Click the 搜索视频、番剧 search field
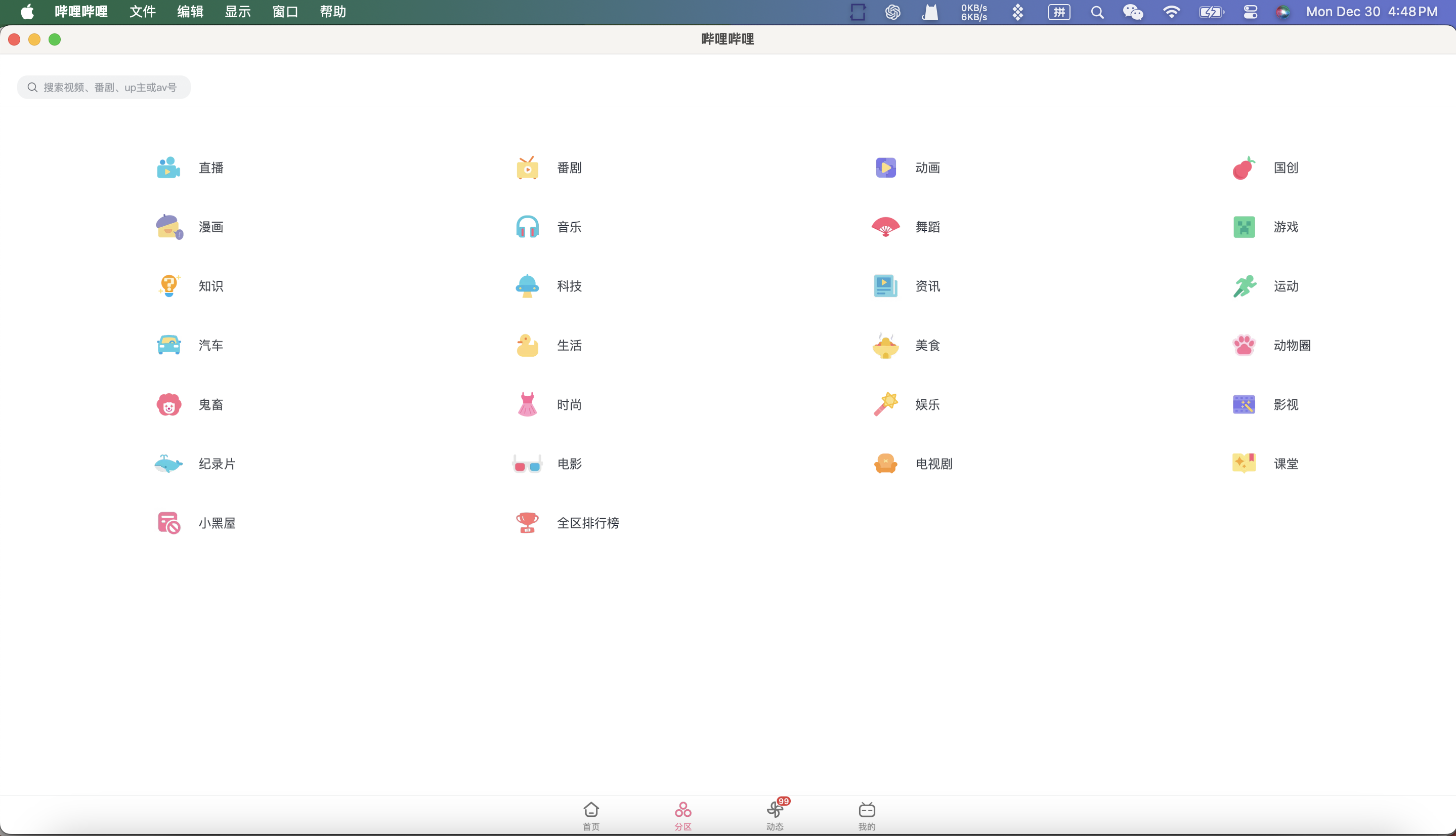This screenshot has width=1456, height=836. coord(104,87)
